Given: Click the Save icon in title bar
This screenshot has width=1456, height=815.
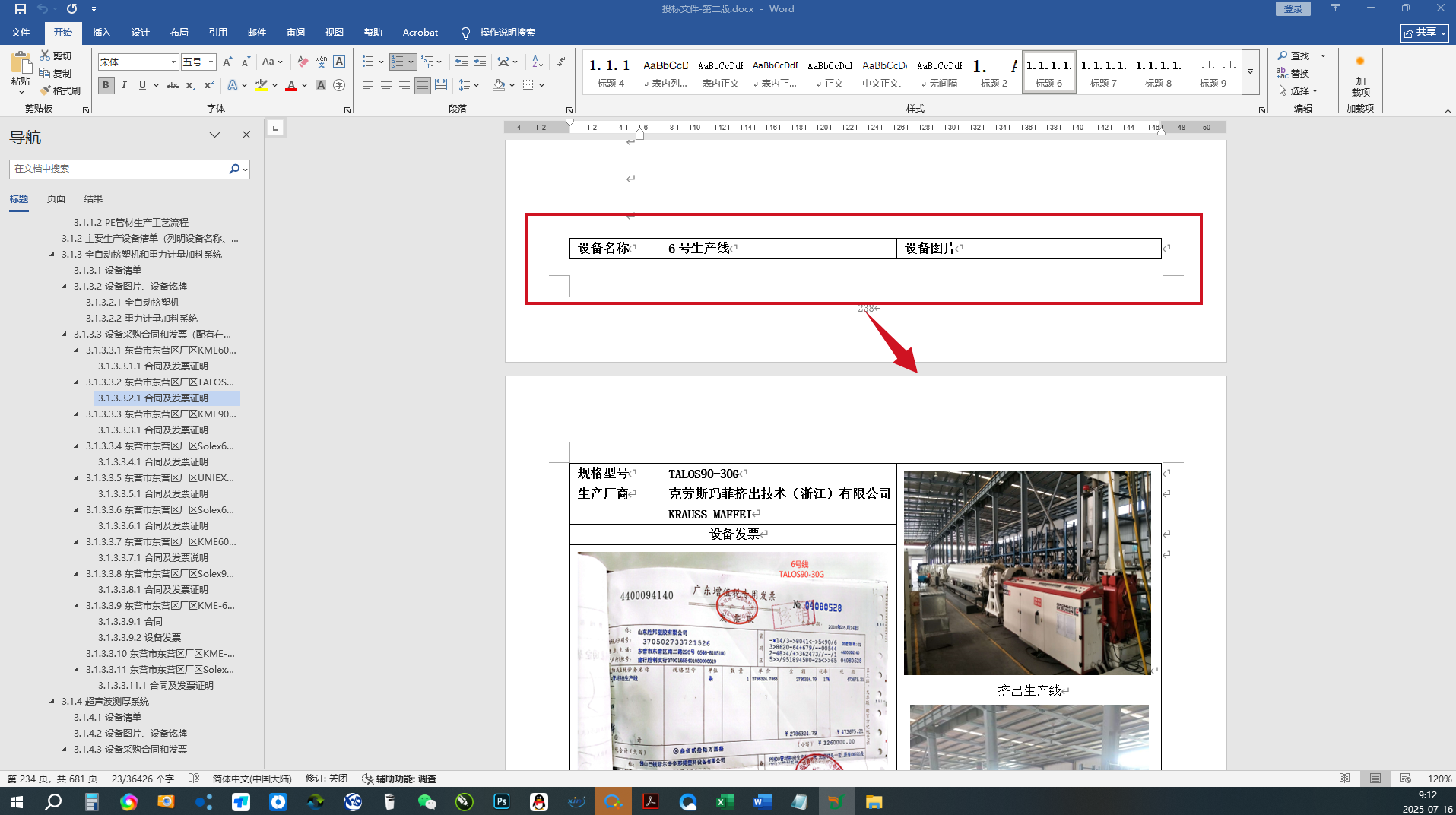Looking at the screenshot, I should 21,9.
